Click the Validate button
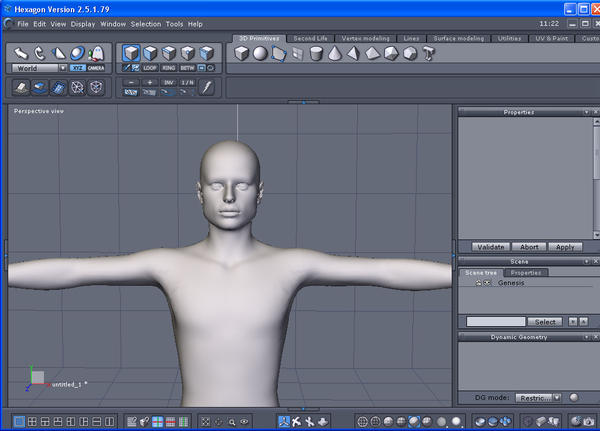The height and width of the screenshot is (431, 600). (x=491, y=246)
